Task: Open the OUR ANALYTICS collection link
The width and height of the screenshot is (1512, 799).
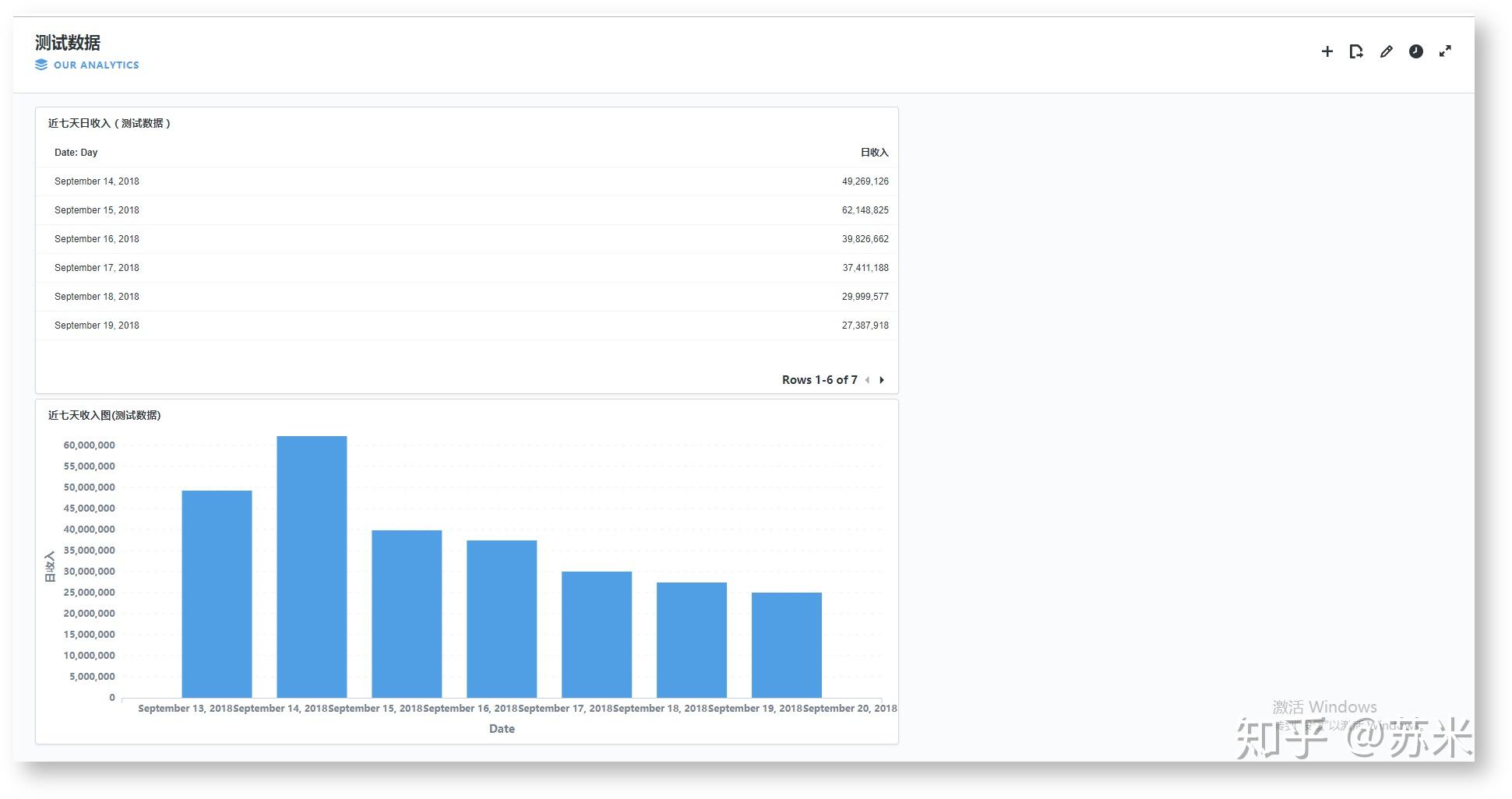Action: pos(87,65)
